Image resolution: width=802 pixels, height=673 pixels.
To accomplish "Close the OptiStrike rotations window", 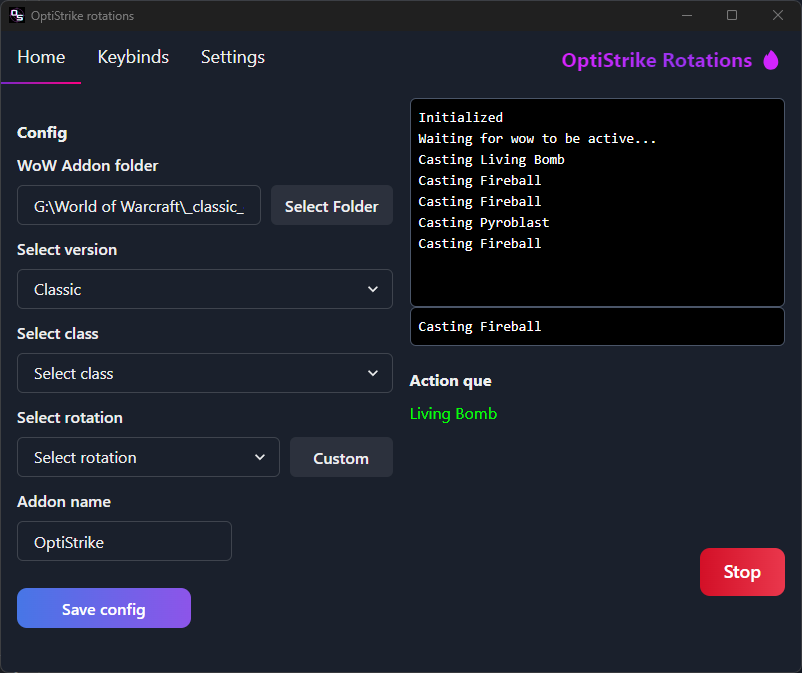I will tap(777, 15).
